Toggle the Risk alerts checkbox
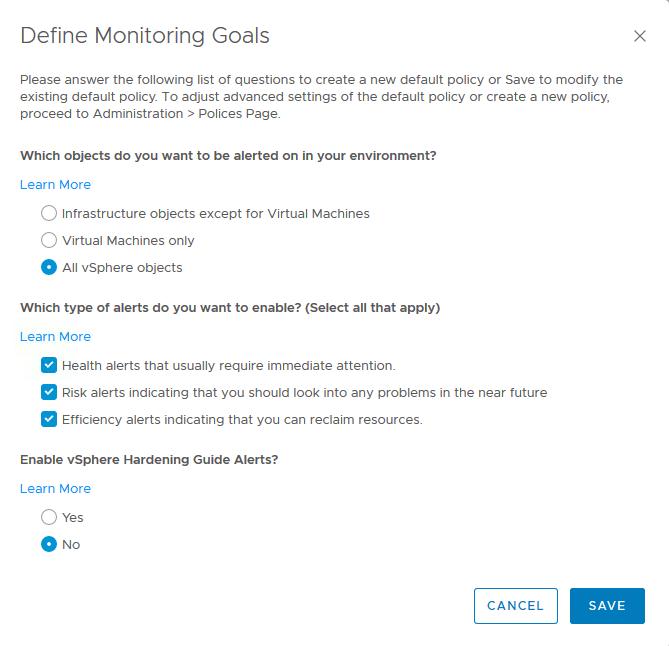 click(49, 392)
